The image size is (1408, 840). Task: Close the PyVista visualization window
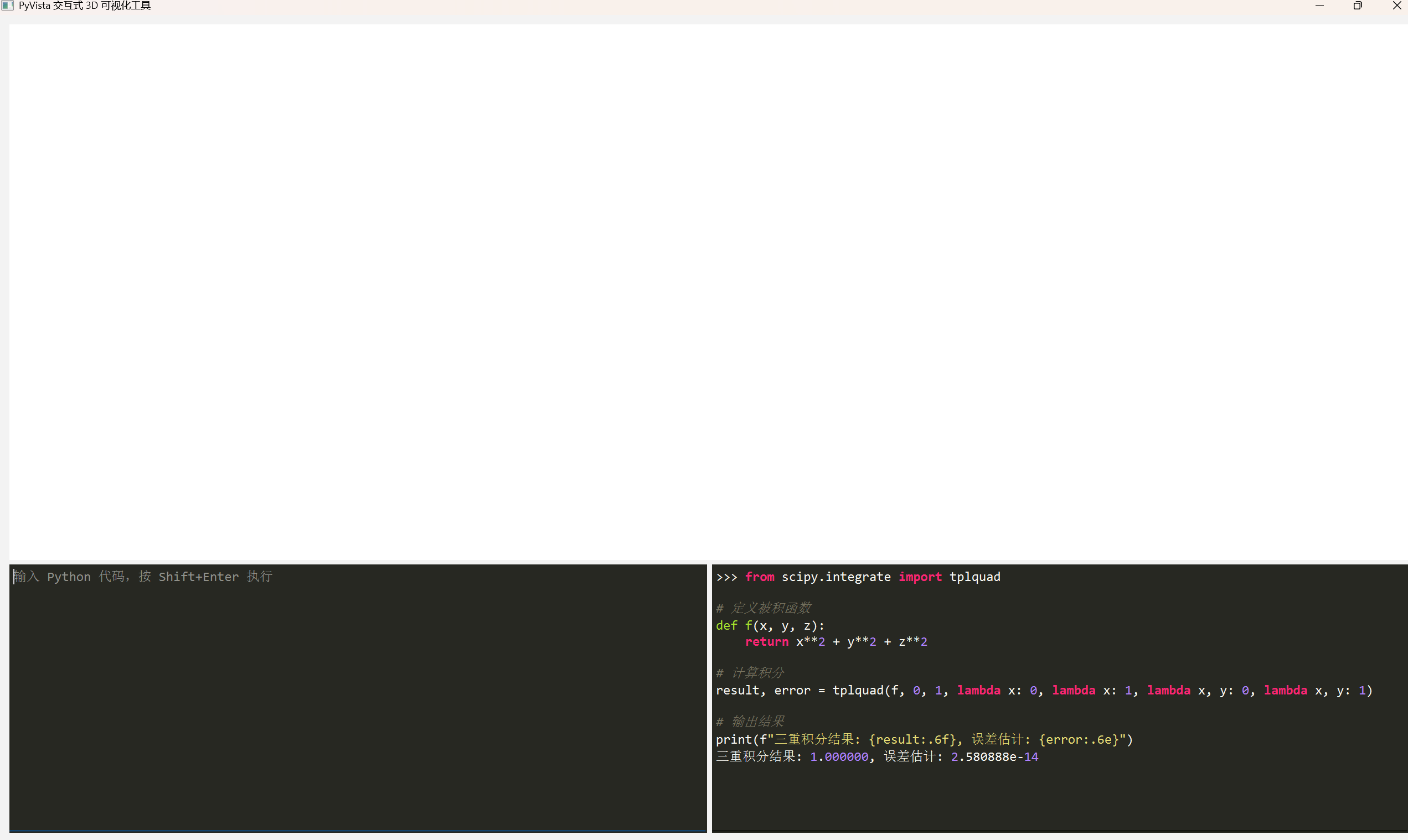pyautogui.click(x=1396, y=6)
